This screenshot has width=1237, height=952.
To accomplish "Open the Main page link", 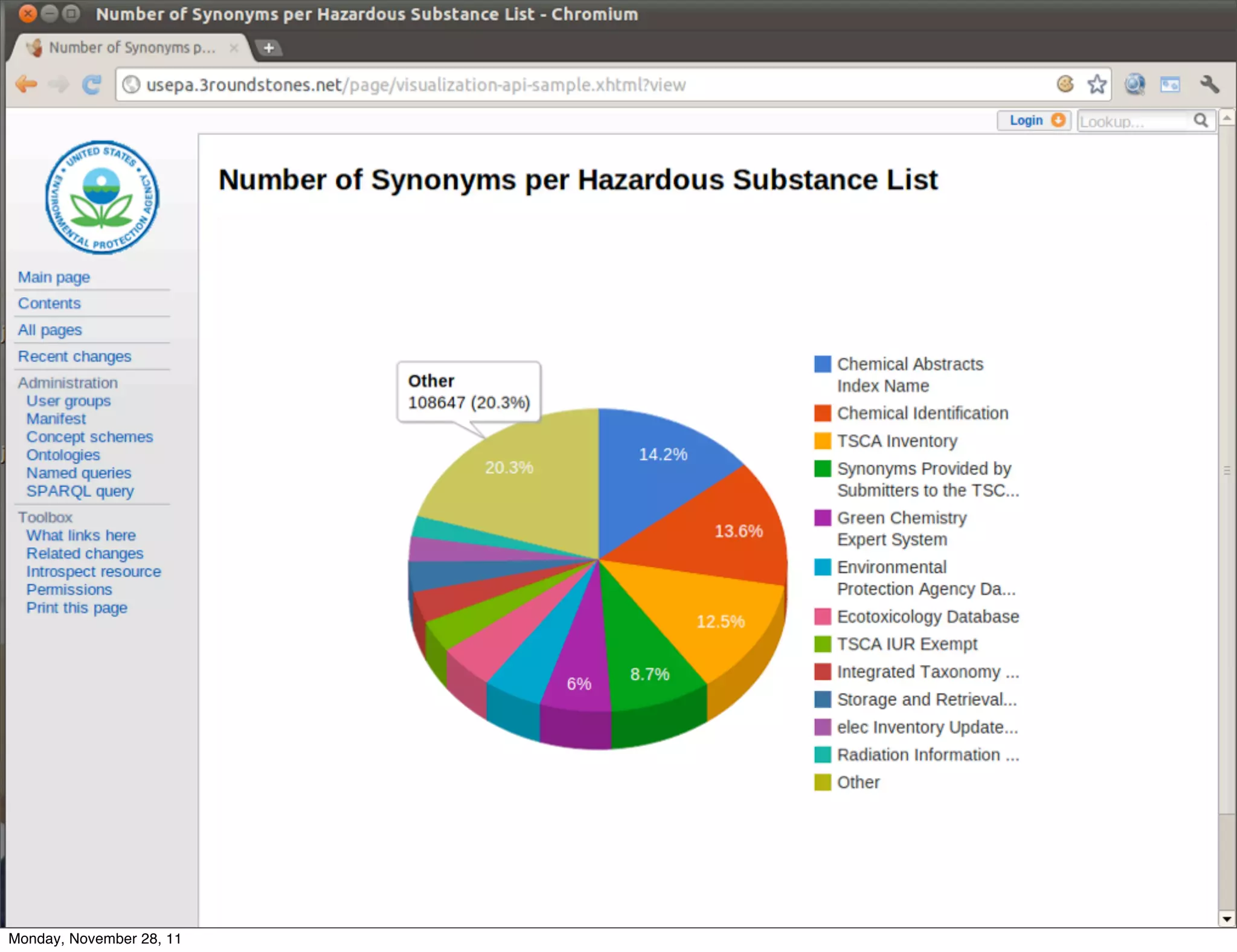I will pyautogui.click(x=54, y=277).
